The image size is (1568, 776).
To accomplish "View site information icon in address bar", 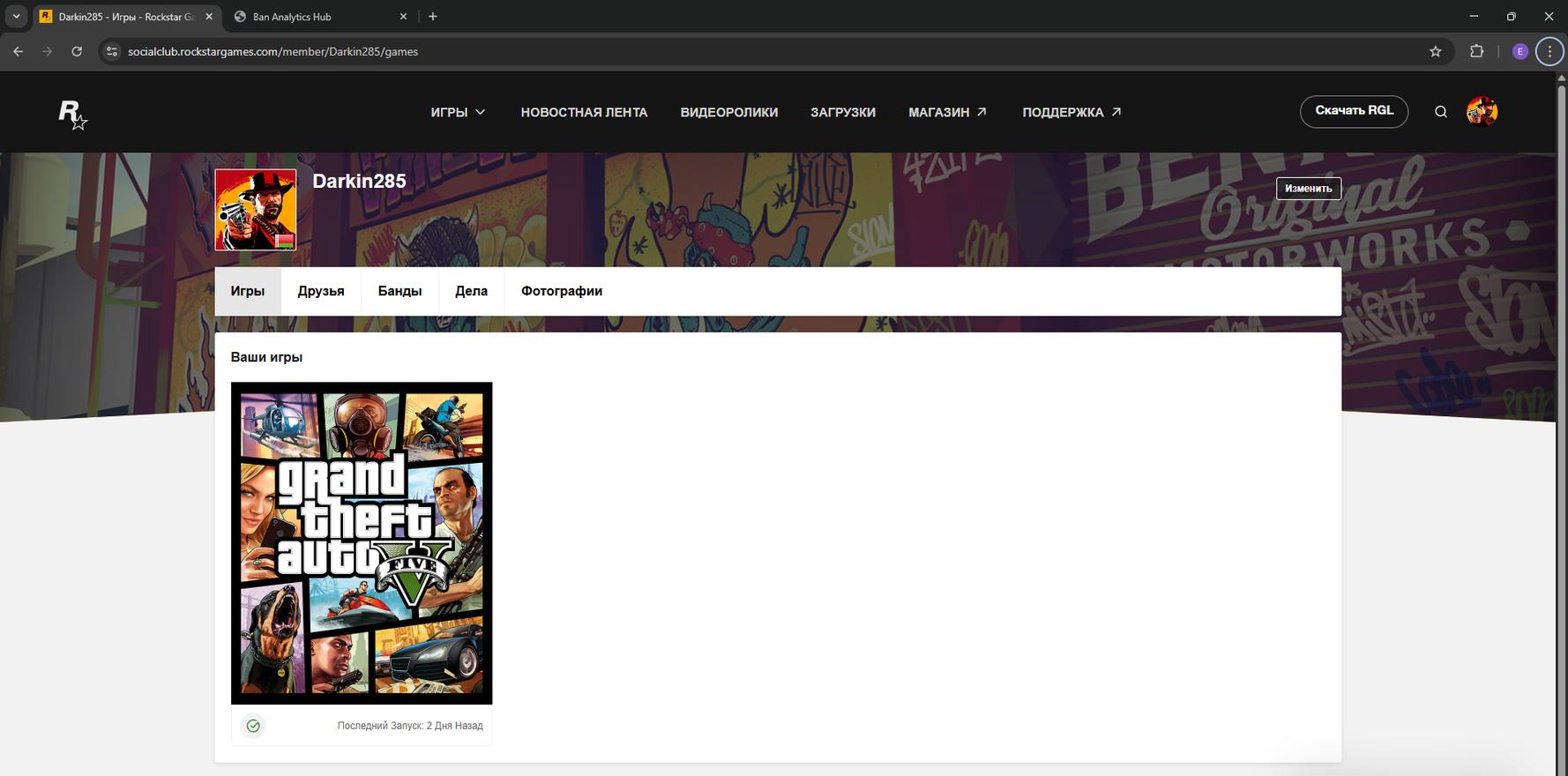I will [x=111, y=52].
